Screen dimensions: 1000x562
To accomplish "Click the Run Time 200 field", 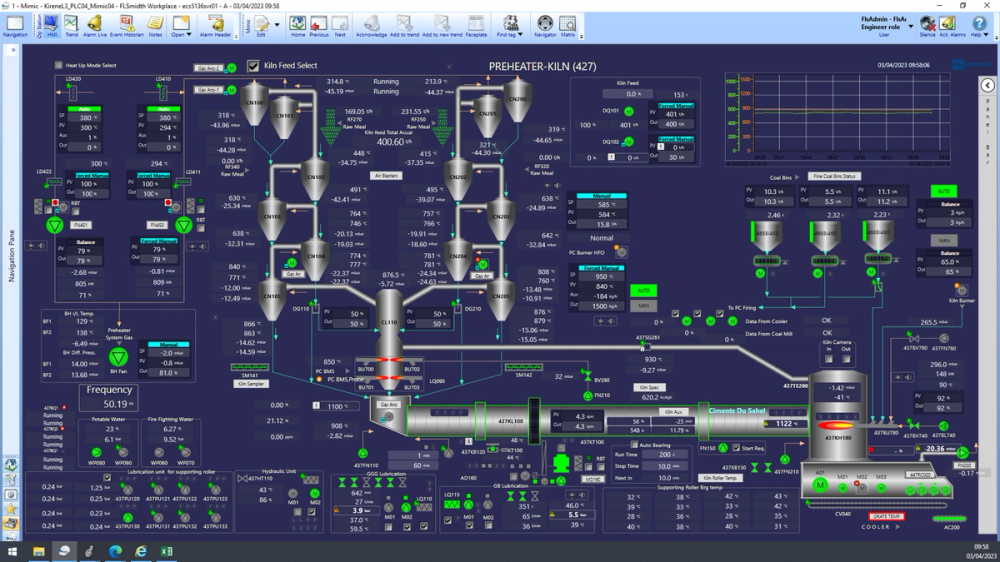I will pos(666,455).
